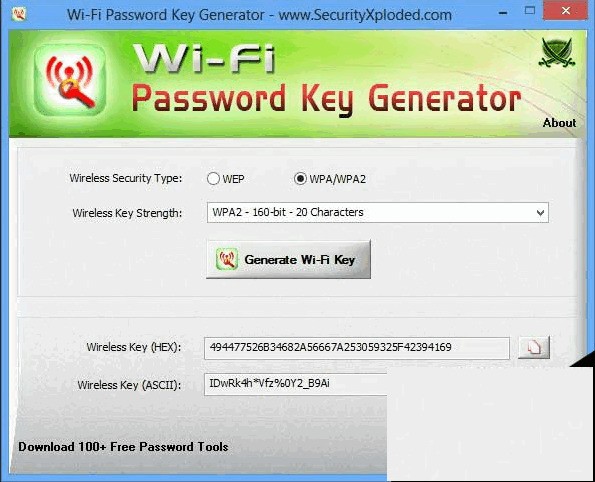Click the window title bar text

[x=260, y=15]
